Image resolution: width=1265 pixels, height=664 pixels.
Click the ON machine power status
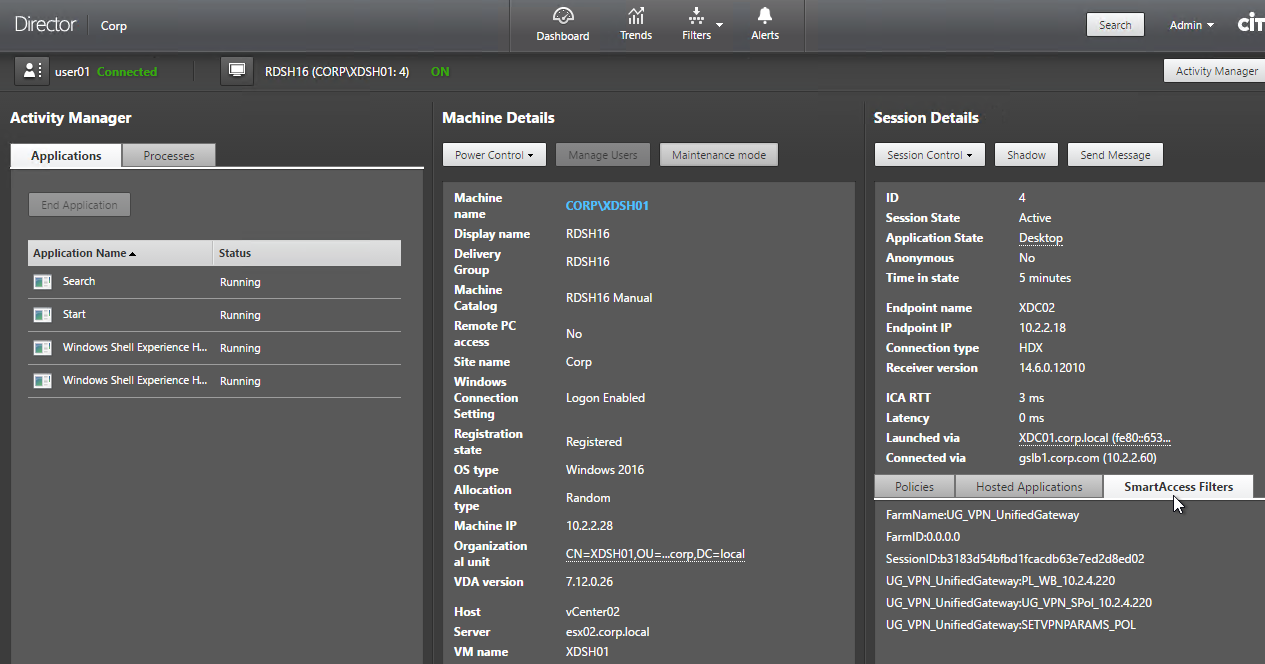440,72
